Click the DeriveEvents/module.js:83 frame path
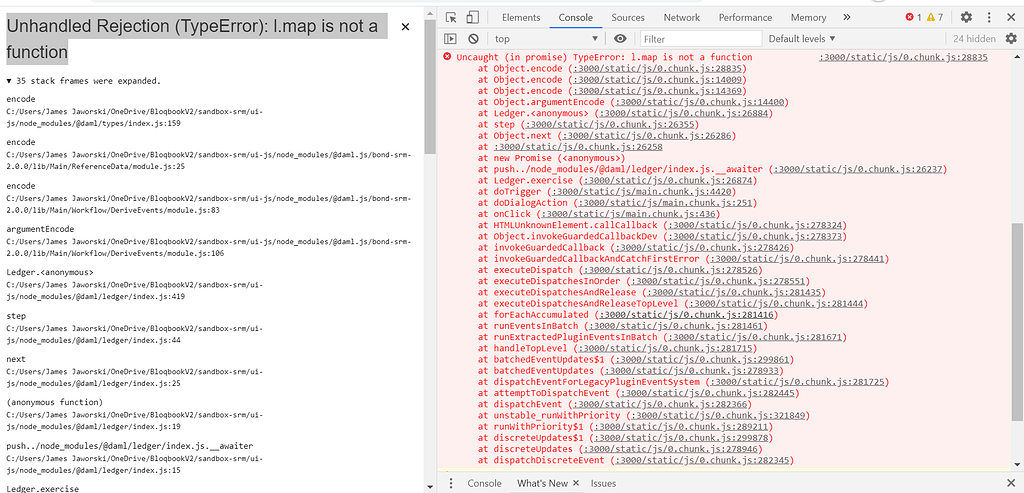The image size is (1024, 493). click(209, 204)
